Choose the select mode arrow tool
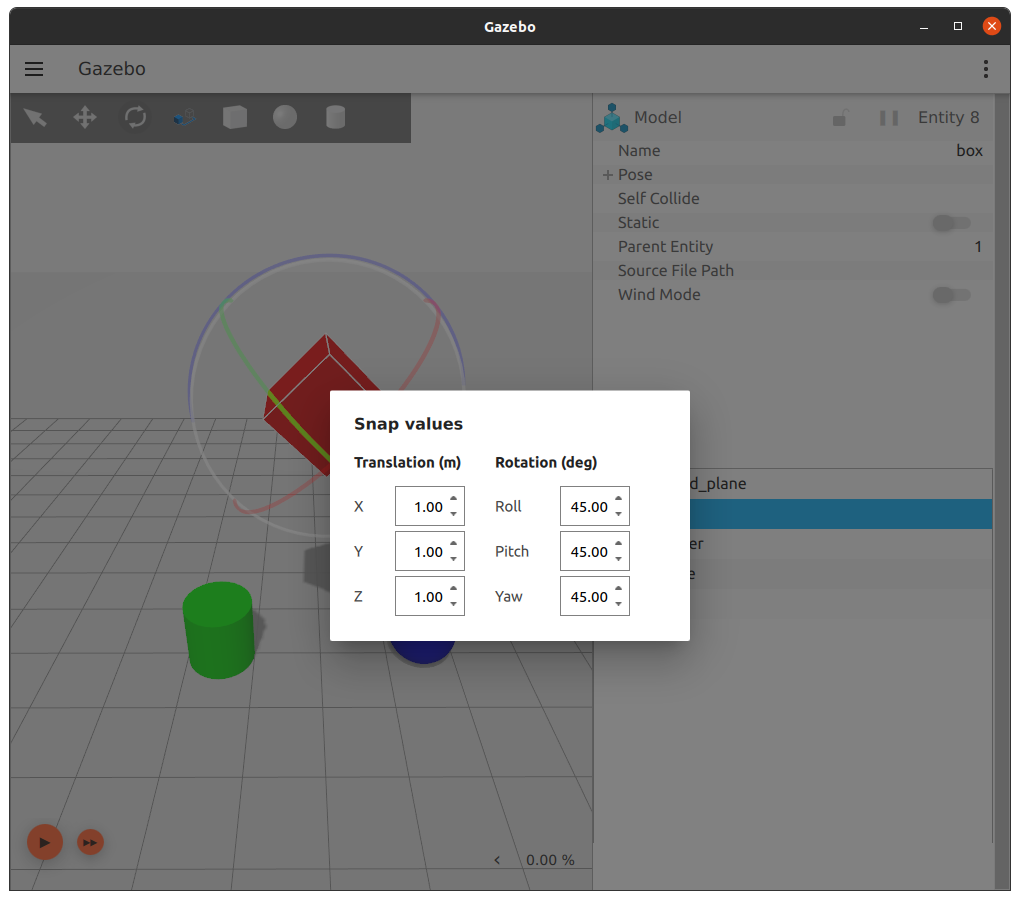Viewport: 1020px width, 900px height. [35, 118]
